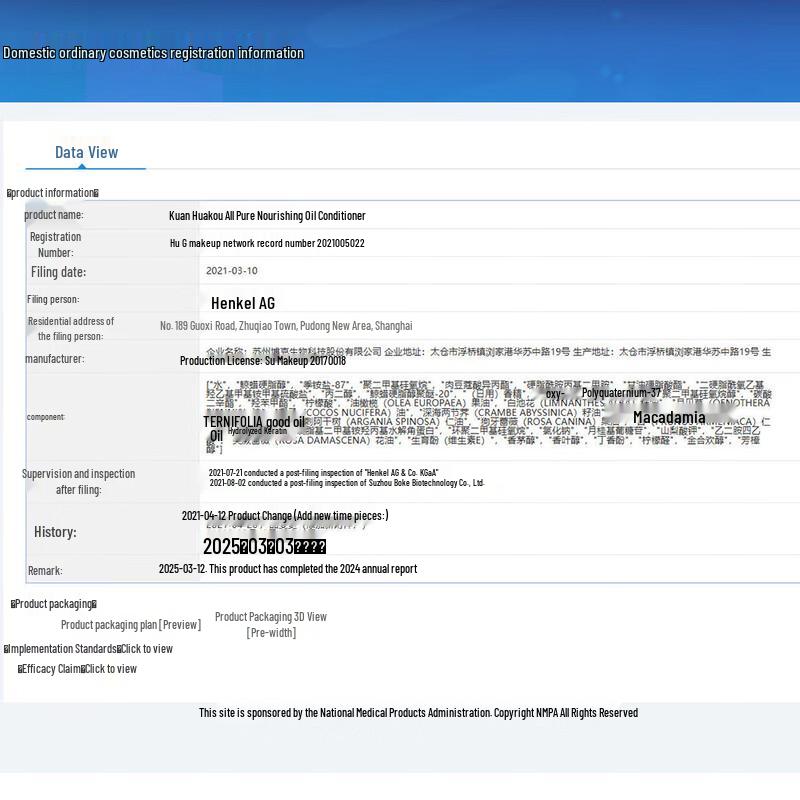The image size is (800, 800).
Task: Switch to the Data View tab
Action: [x=86, y=153]
